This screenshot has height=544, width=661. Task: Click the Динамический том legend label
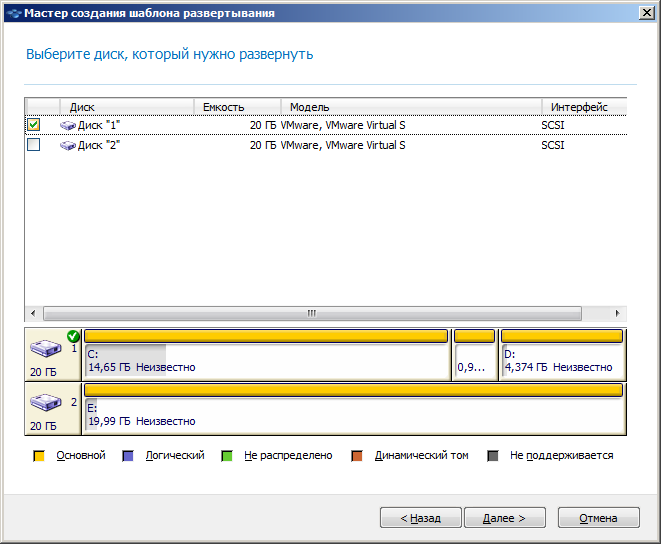[422, 455]
